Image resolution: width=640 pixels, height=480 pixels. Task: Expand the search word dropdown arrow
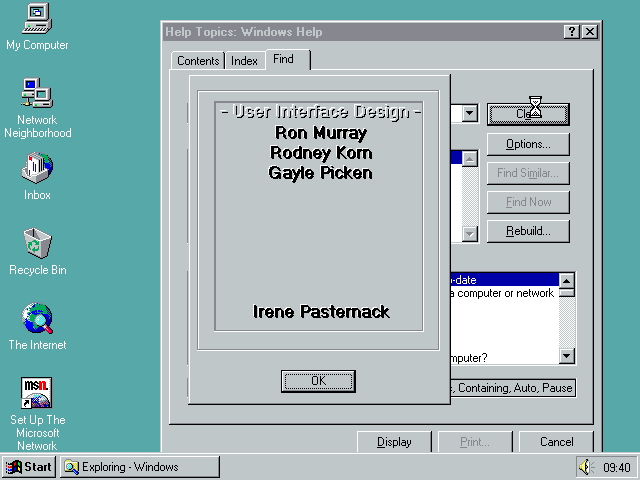469,113
